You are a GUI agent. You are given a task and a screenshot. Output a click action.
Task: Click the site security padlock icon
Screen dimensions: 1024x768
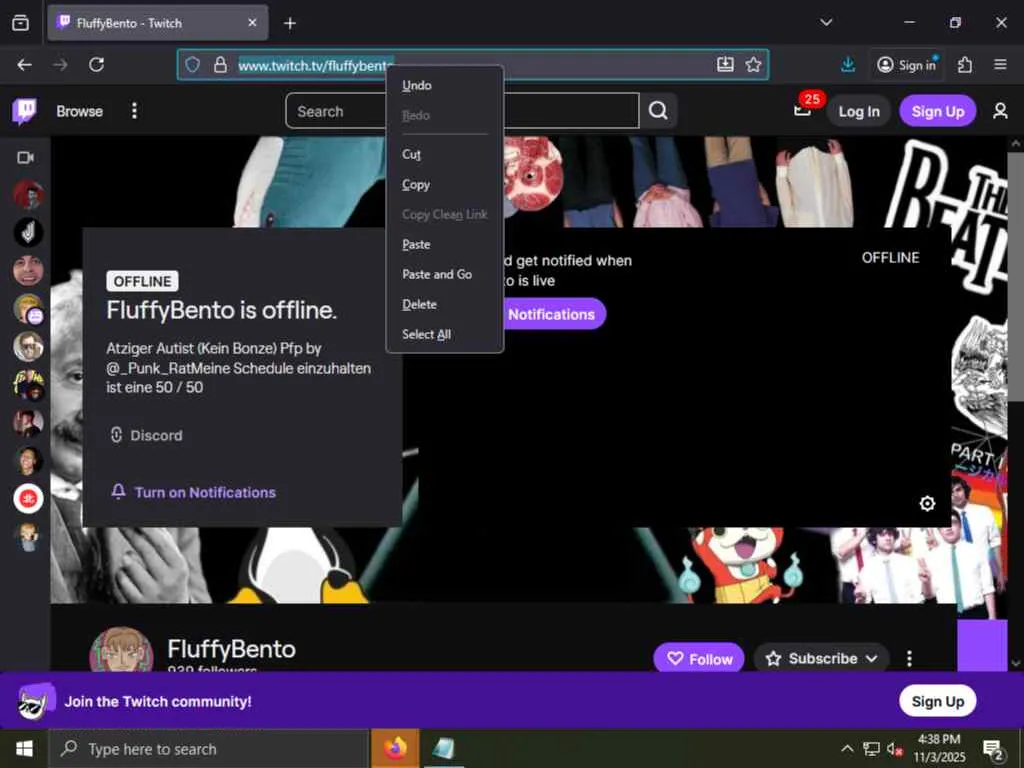point(220,65)
